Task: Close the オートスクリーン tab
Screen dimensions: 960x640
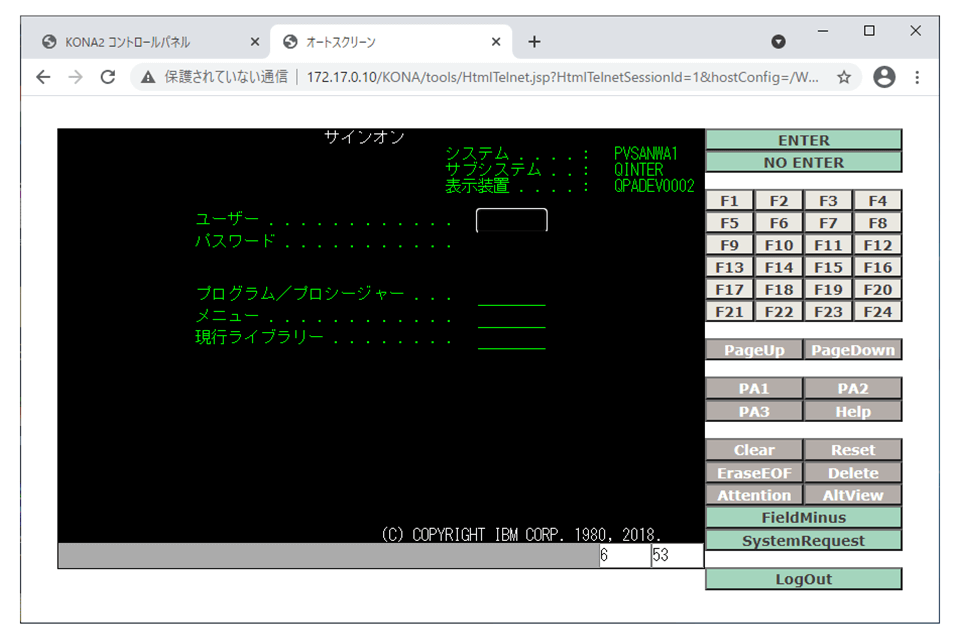Action: [496, 42]
